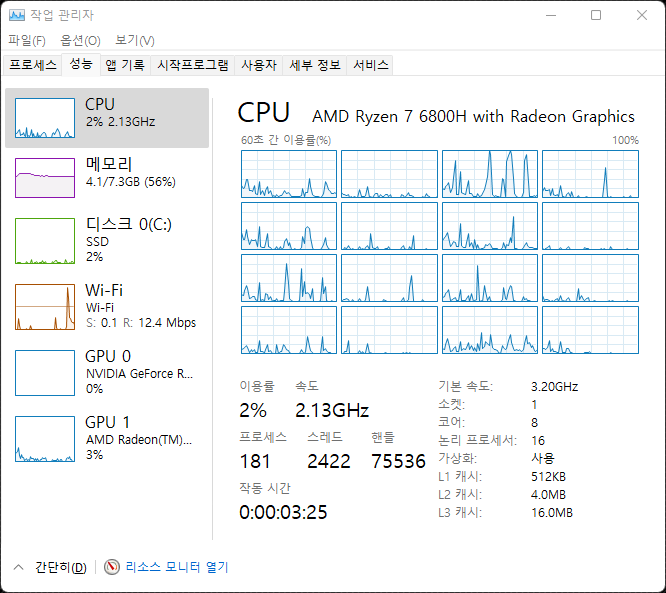Switch to the 앱 기록 tab
The width and height of the screenshot is (666, 593).
pyautogui.click(x=125, y=65)
